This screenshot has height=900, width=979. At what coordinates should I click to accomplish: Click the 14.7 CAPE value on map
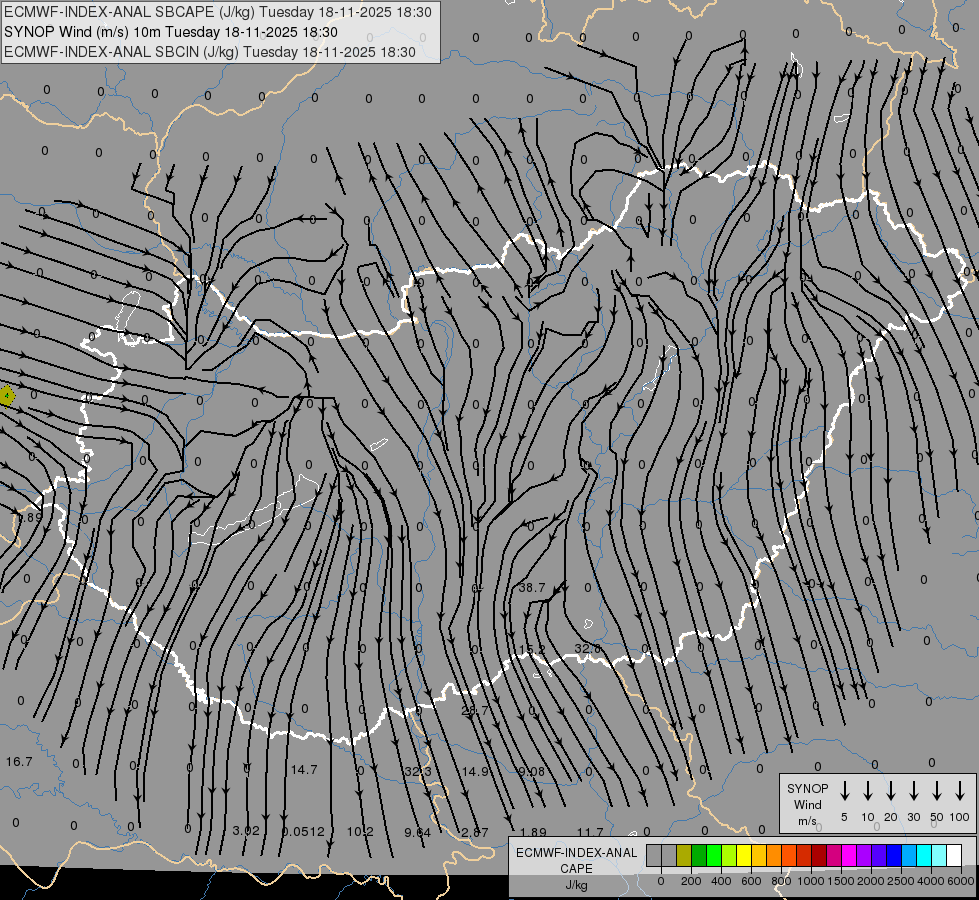[304, 770]
